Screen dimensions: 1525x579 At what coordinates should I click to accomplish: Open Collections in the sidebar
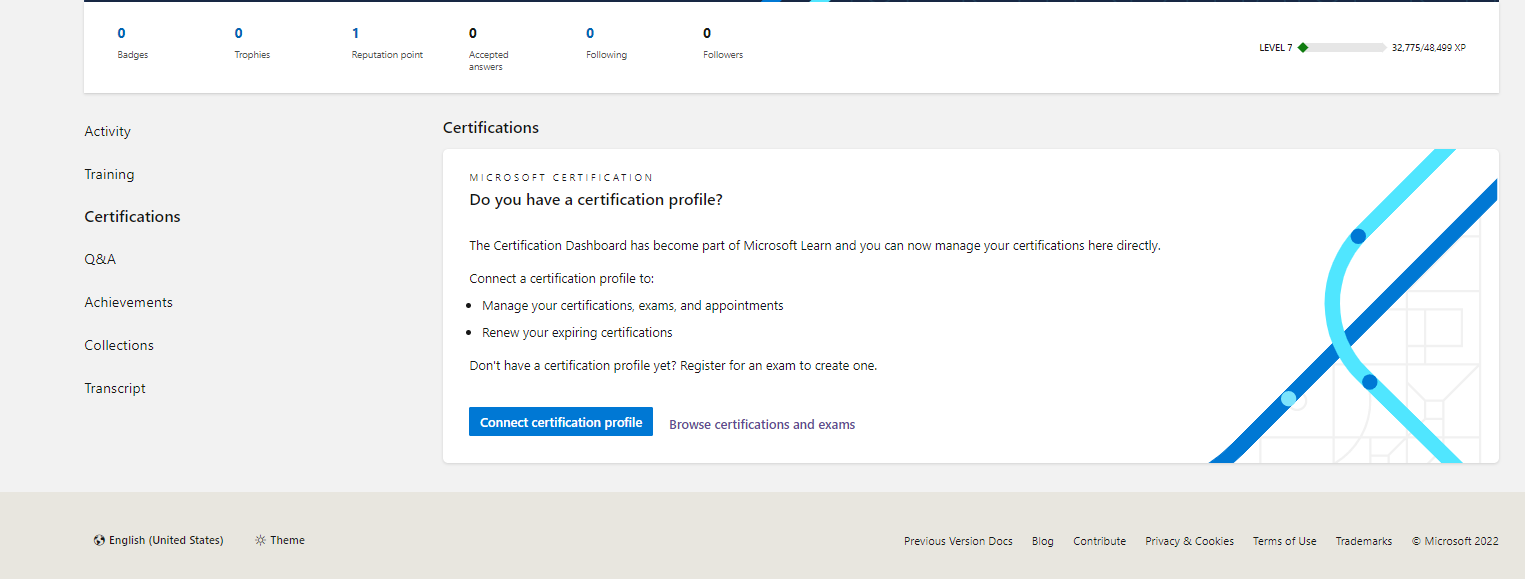119,345
